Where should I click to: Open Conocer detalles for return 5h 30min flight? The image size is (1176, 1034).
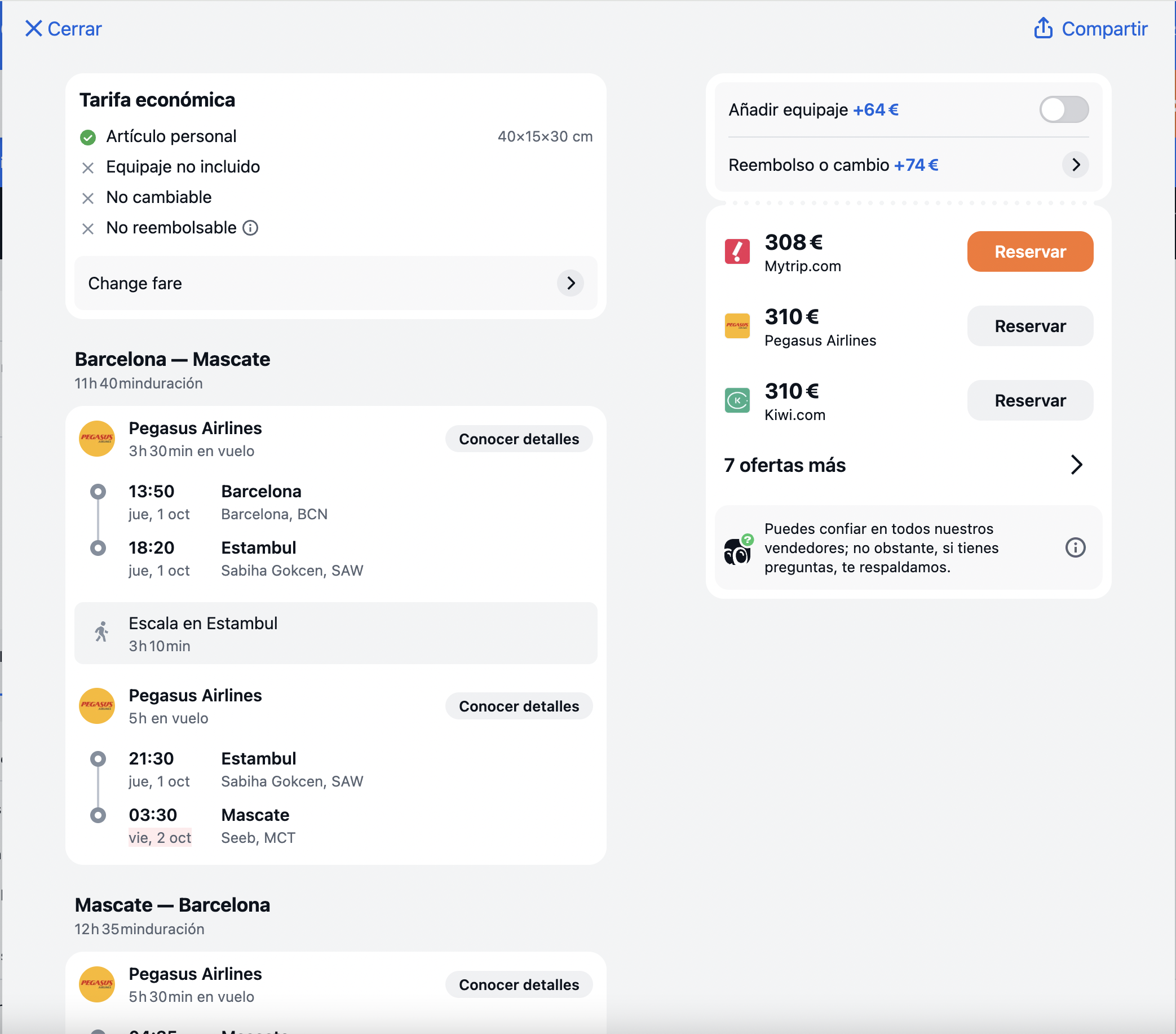(x=519, y=984)
